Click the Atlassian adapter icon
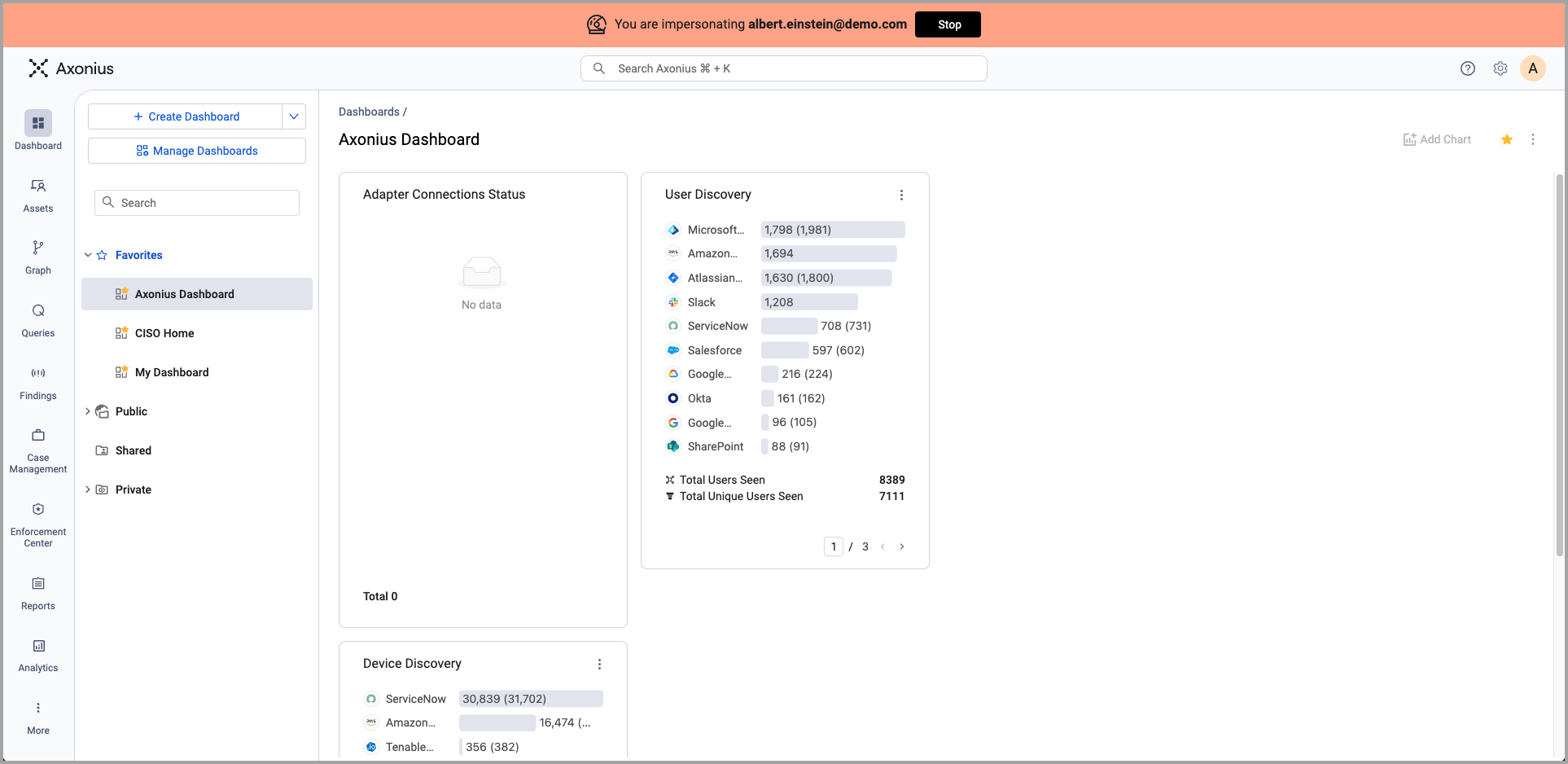1568x764 pixels. [x=673, y=278]
